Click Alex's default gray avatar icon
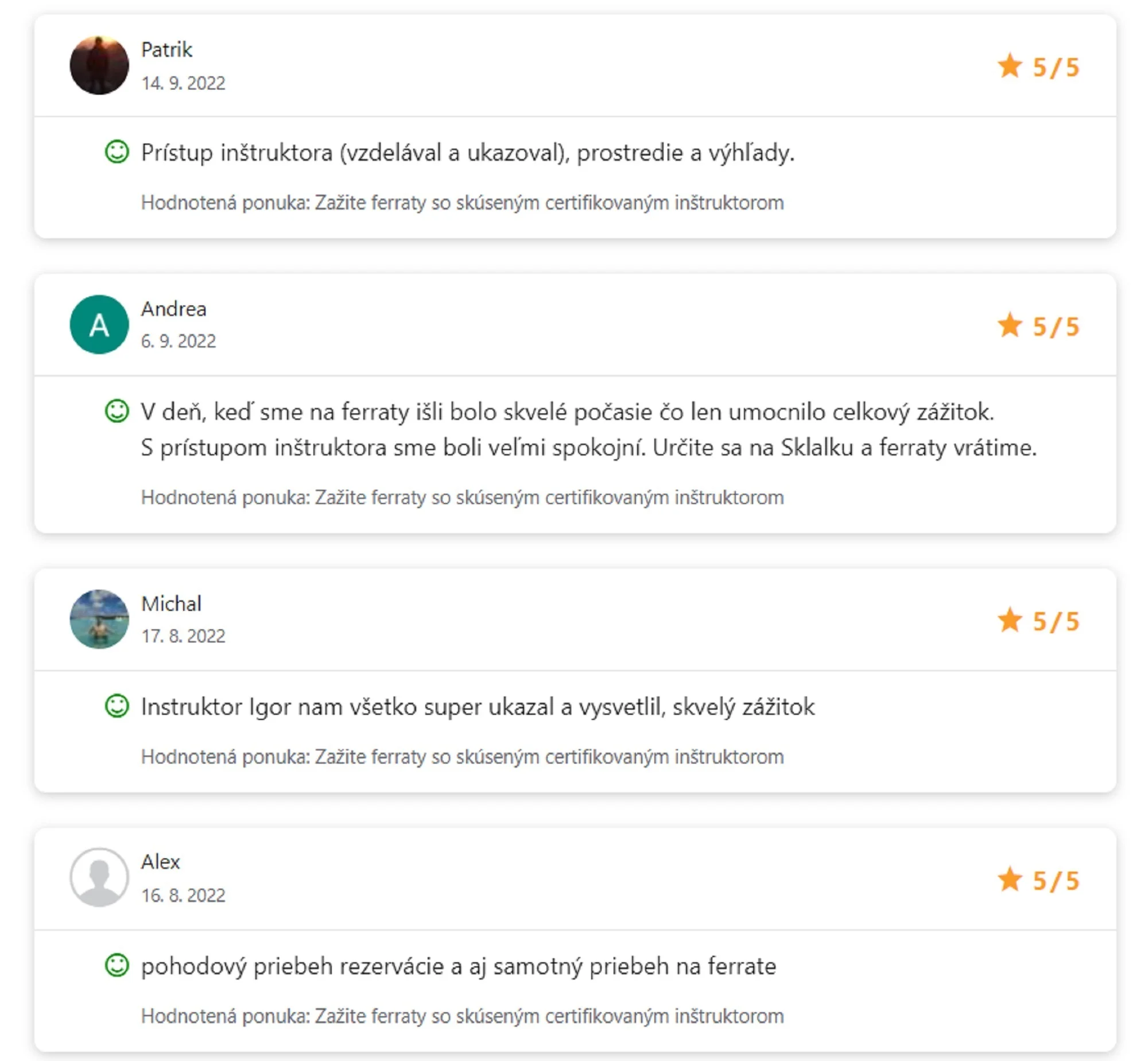 99,878
